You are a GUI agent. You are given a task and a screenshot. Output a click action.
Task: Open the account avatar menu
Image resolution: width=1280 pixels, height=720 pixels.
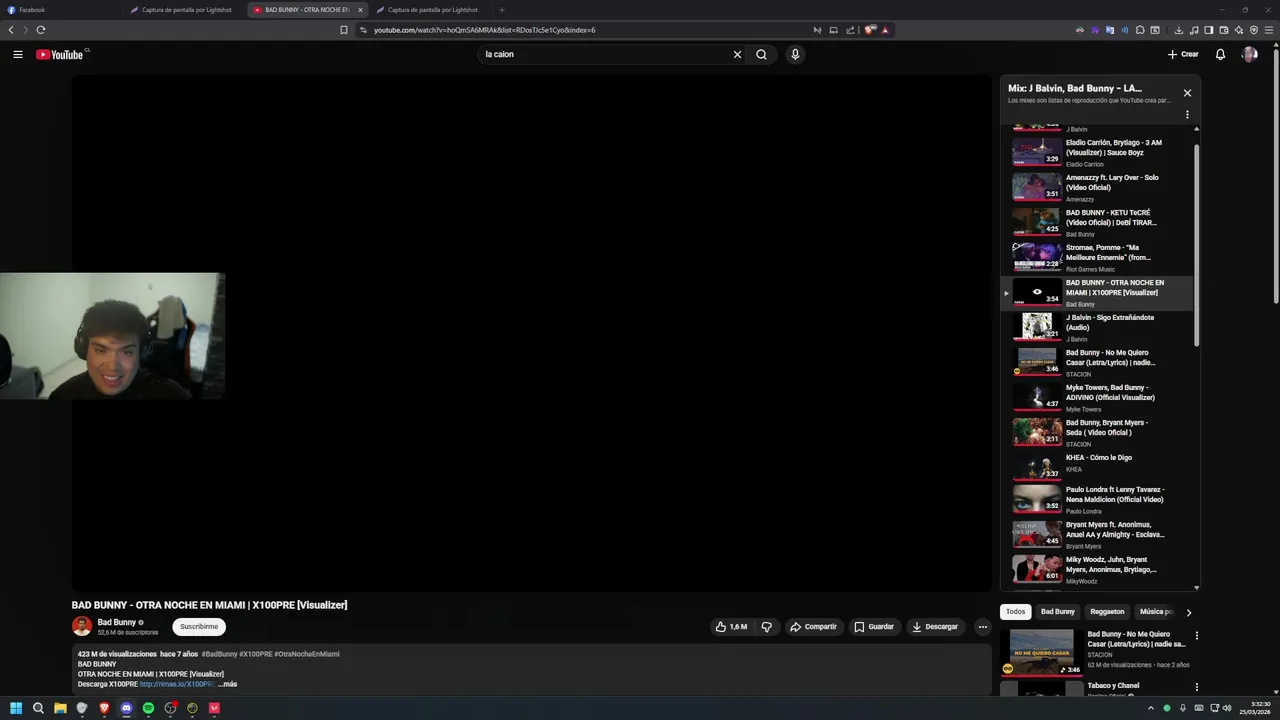tap(1249, 55)
